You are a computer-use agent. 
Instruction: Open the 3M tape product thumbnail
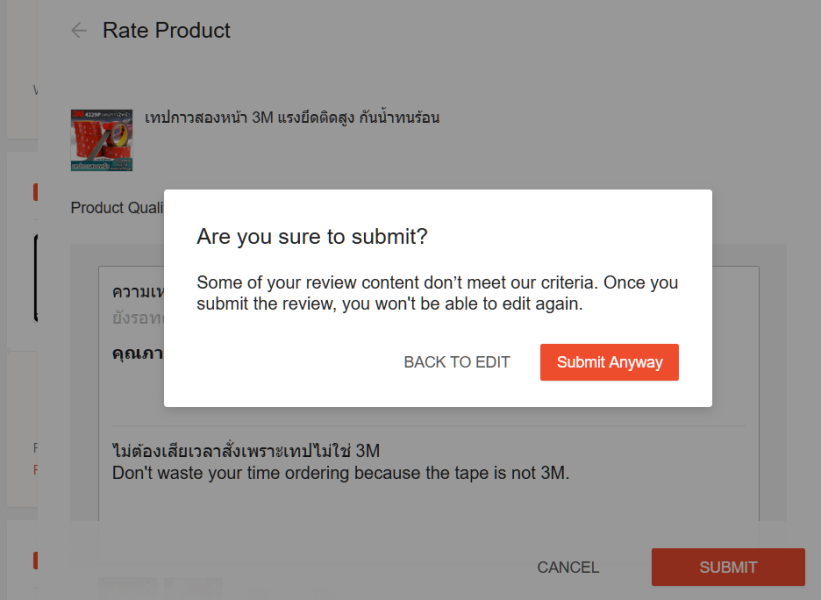(102, 140)
